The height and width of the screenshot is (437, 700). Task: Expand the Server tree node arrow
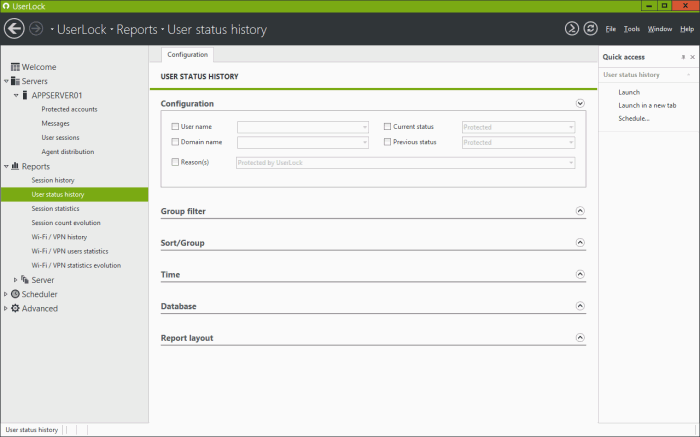click(16, 280)
